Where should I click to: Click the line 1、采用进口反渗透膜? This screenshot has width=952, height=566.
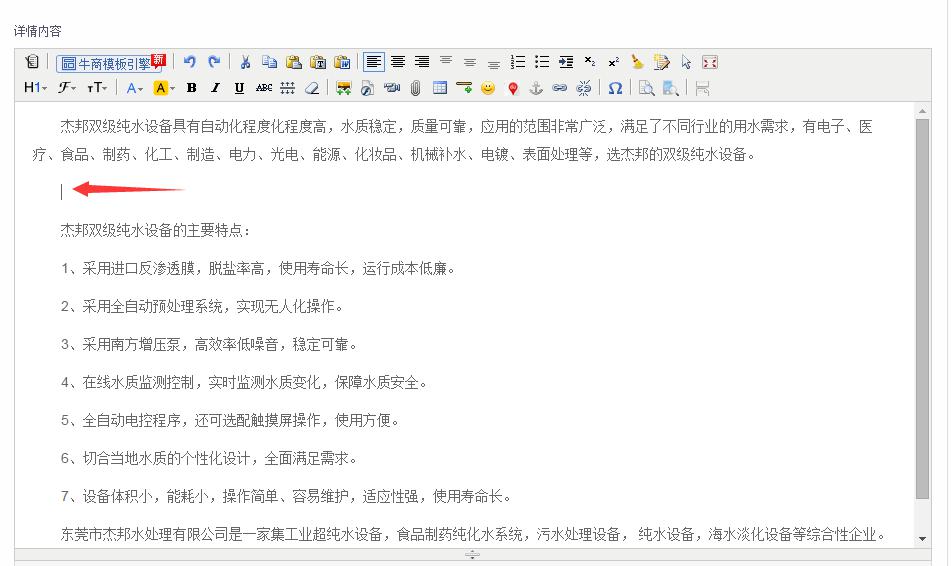tap(257, 268)
